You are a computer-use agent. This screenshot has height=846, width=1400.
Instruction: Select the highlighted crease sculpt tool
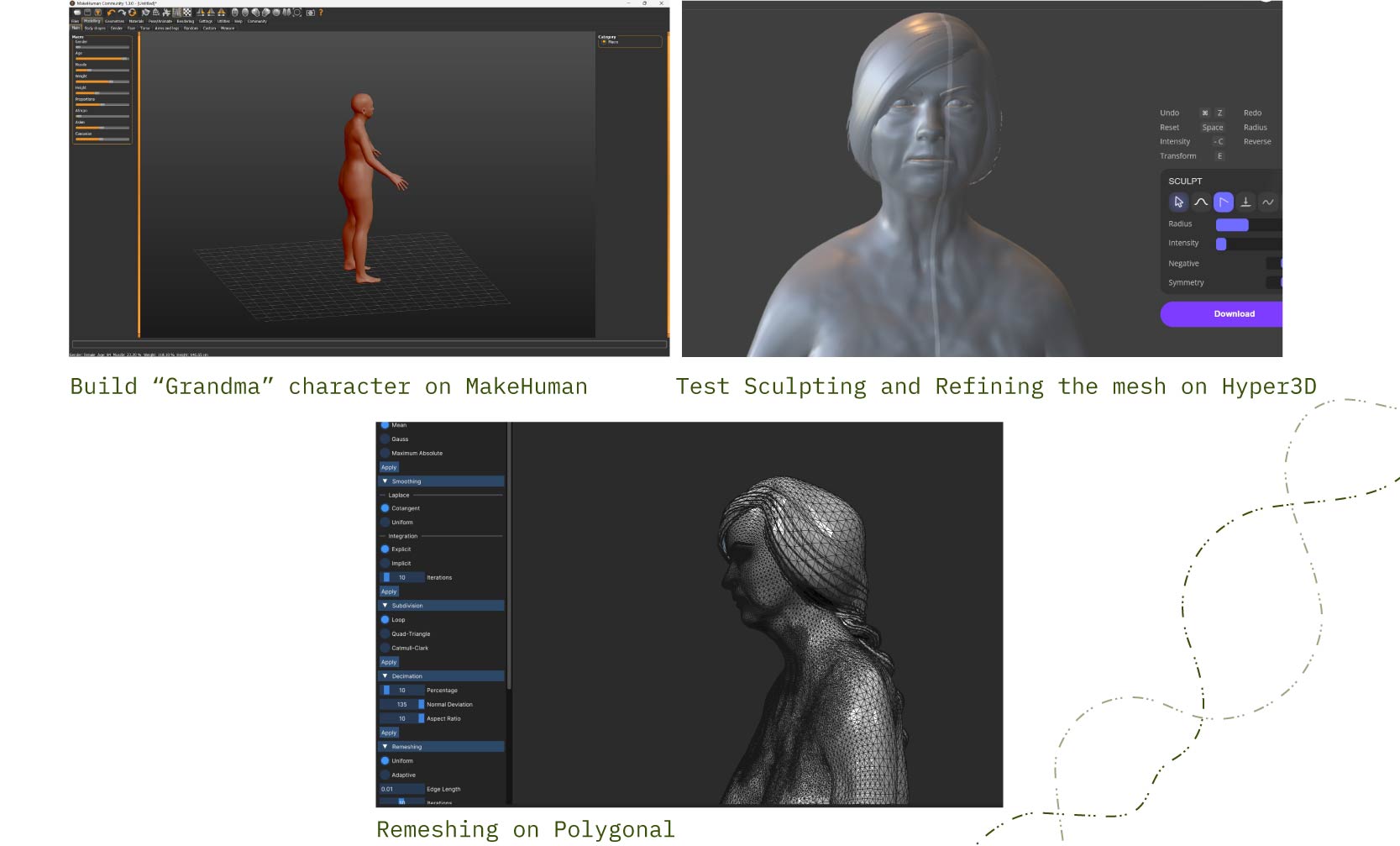pos(1224,202)
